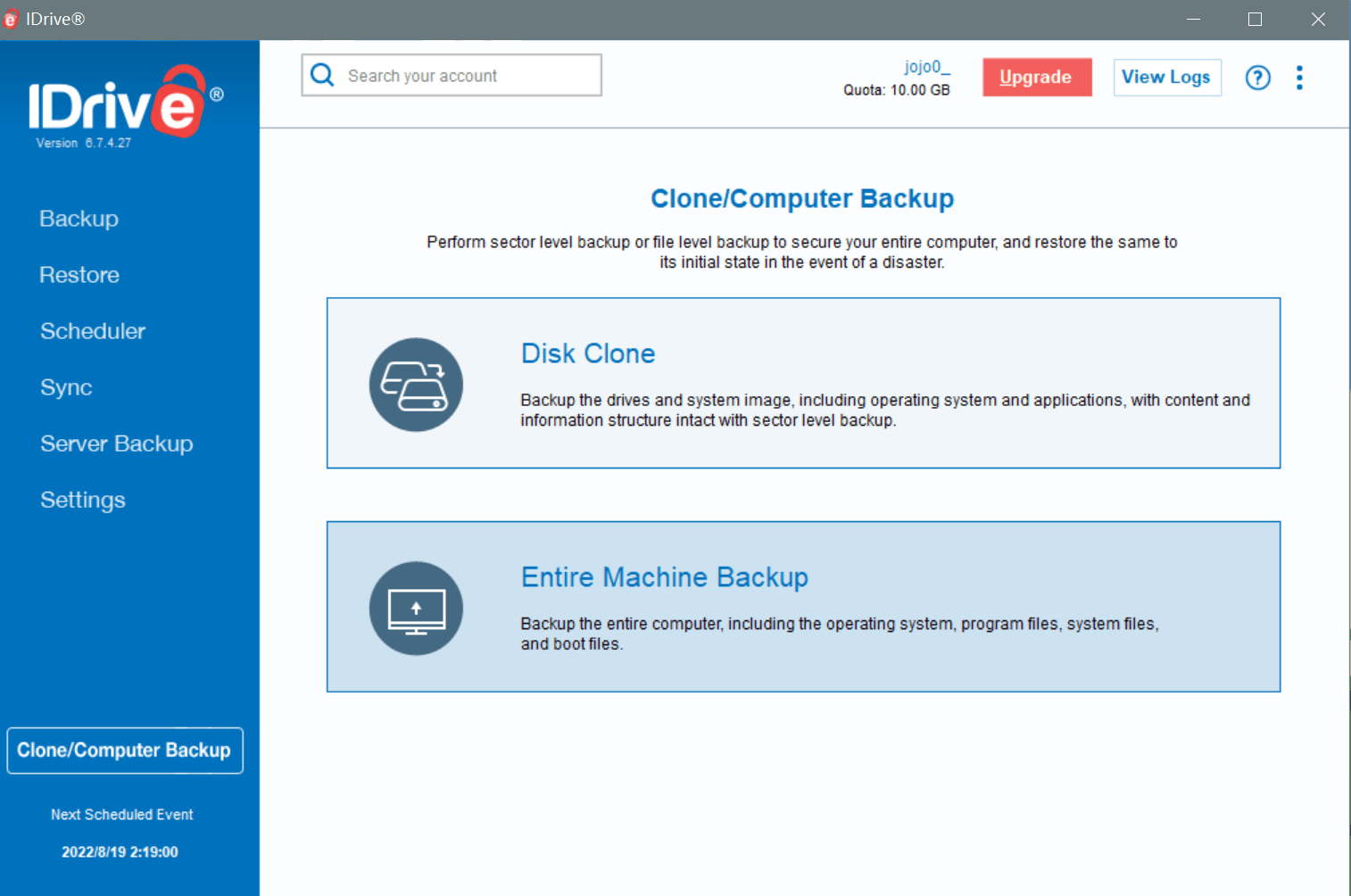
Task: Open the three-dot more options menu
Action: [1299, 78]
